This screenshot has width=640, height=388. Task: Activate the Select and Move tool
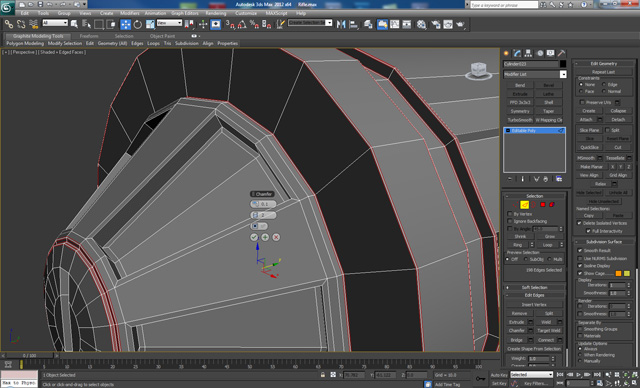pyautogui.click(x=125, y=24)
